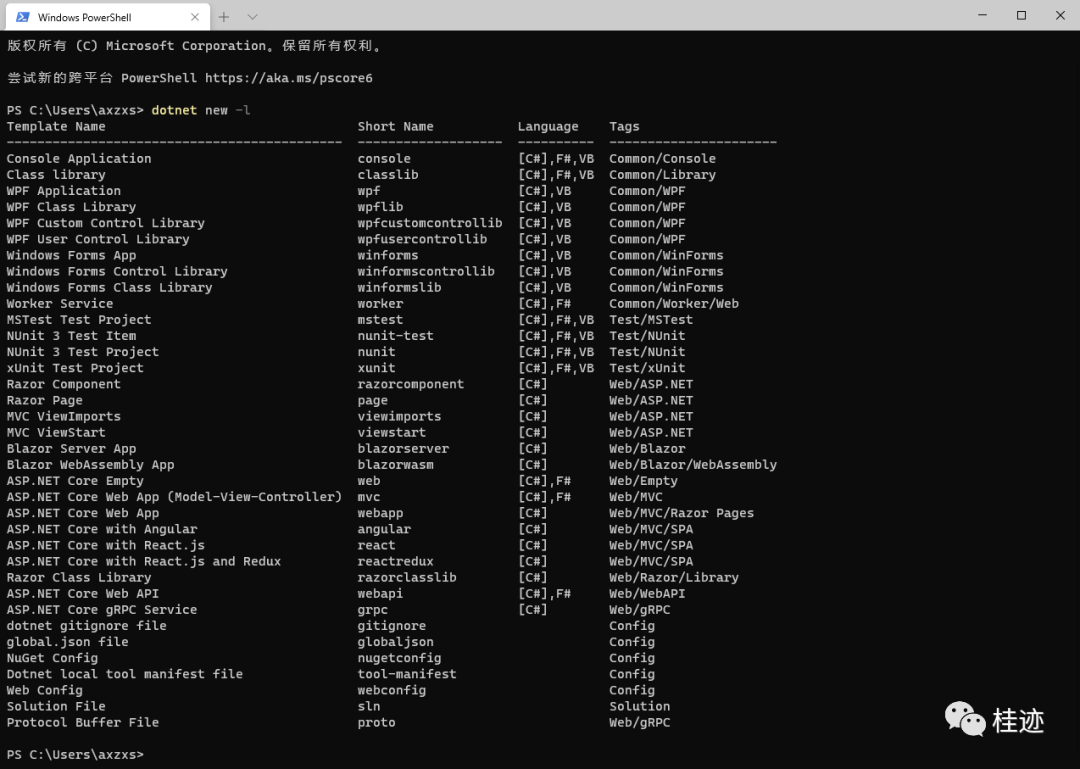The image size is (1080, 769).
Task: Click the 'Protocol Buffer File' template name
Action: pyautogui.click(x=83, y=722)
